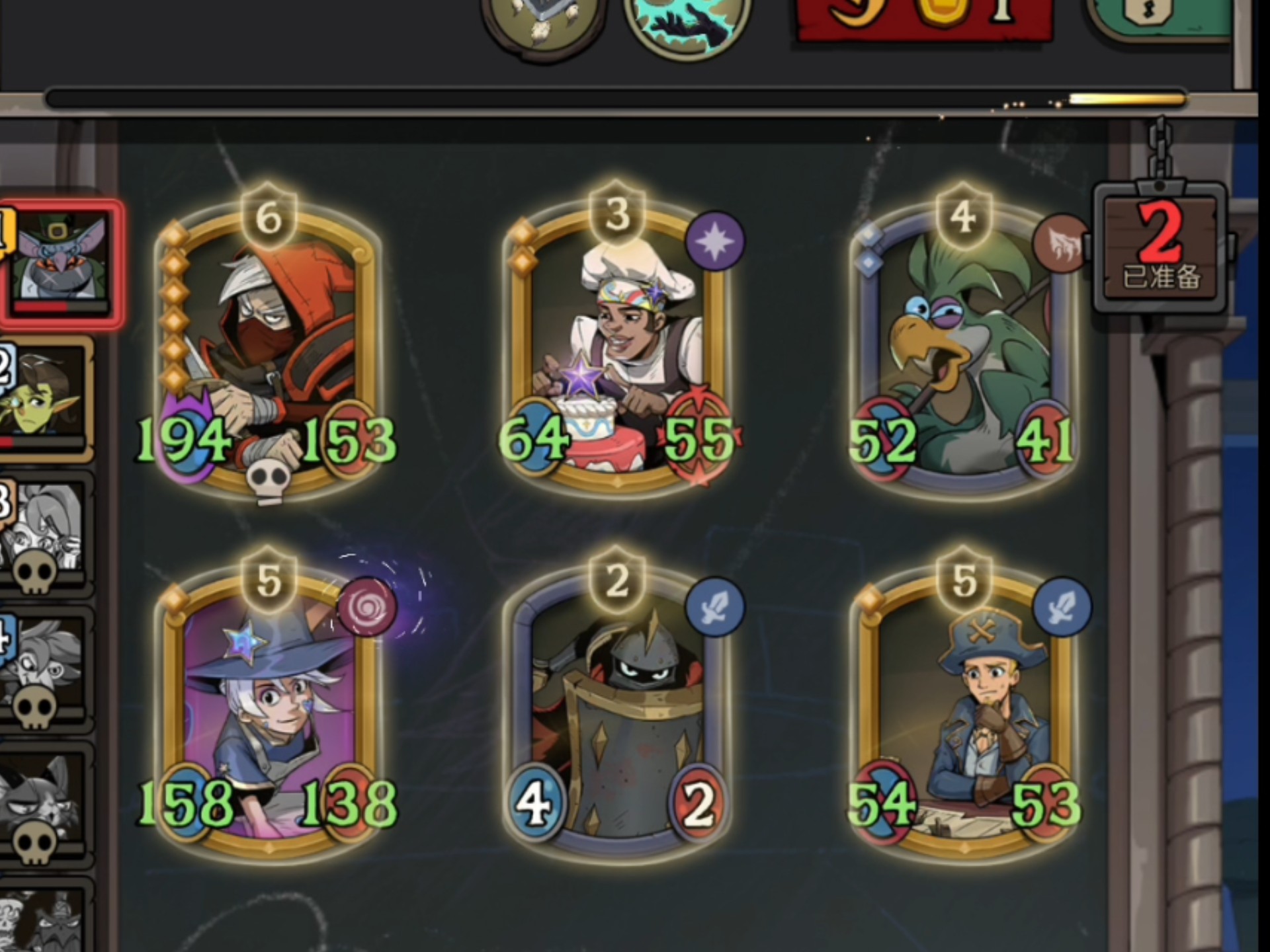
Task: Open the green elf player portrait
Action: pyautogui.click(x=45, y=399)
